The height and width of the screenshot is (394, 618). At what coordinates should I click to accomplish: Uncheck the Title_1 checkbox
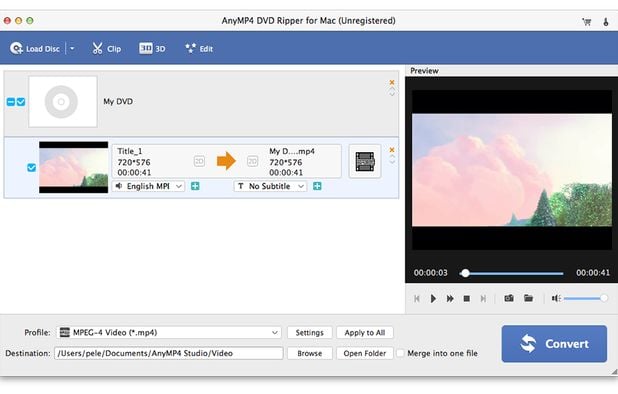click(x=32, y=168)
